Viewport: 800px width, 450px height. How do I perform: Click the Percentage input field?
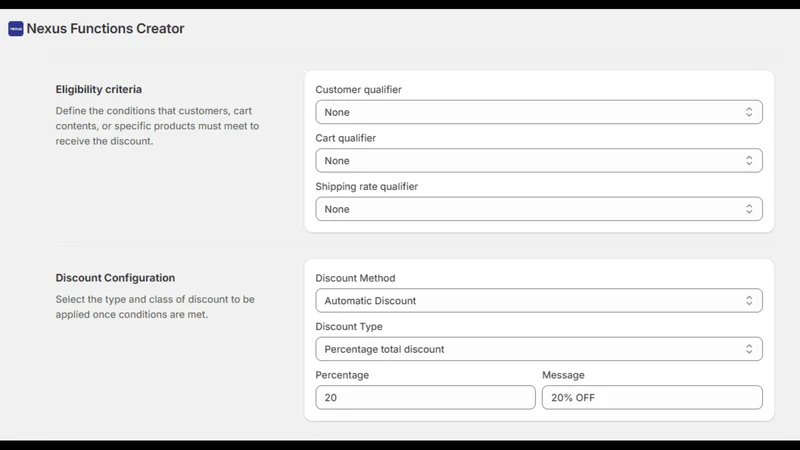[x=426, y=397]
